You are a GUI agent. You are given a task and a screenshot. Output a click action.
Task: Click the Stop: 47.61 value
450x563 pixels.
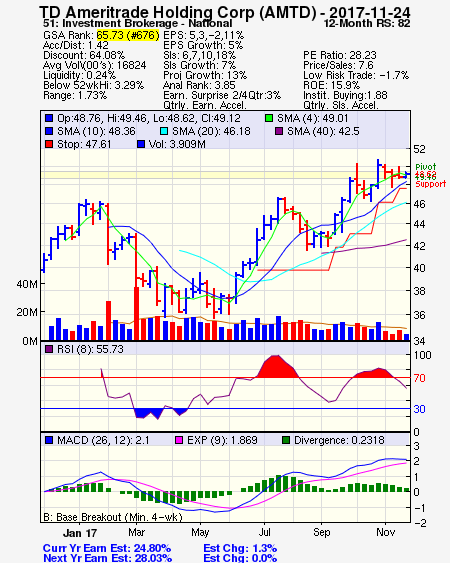pyautogui.click(x=84, y=144)
